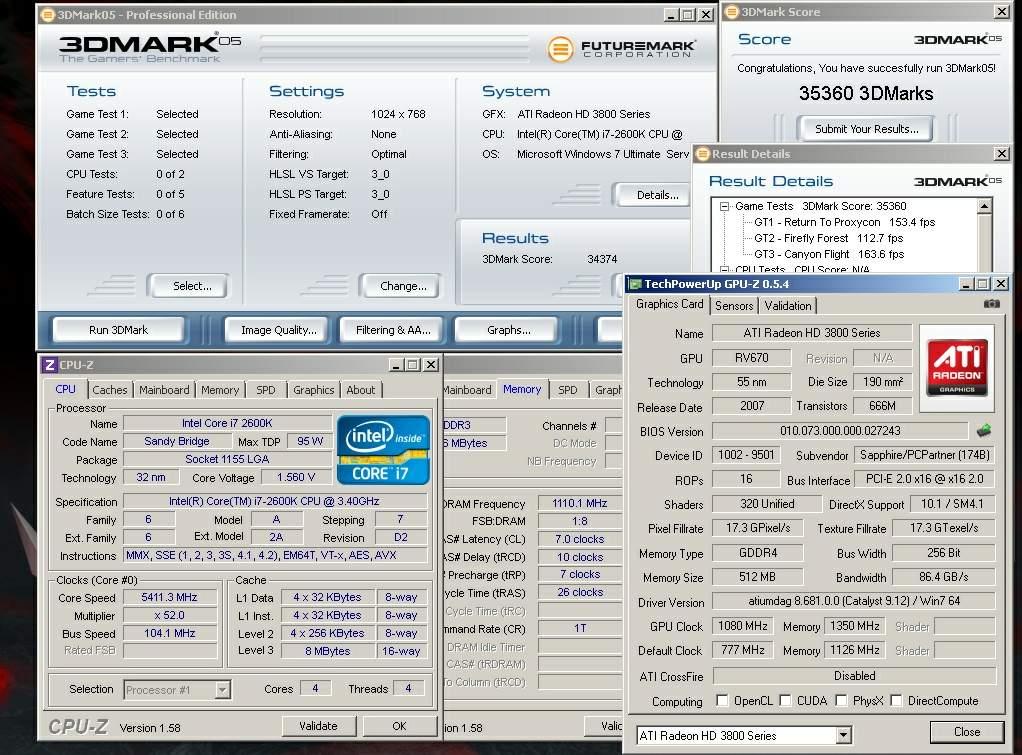Click the Memory clock field 1350 MHz

(x=854, y=626)
